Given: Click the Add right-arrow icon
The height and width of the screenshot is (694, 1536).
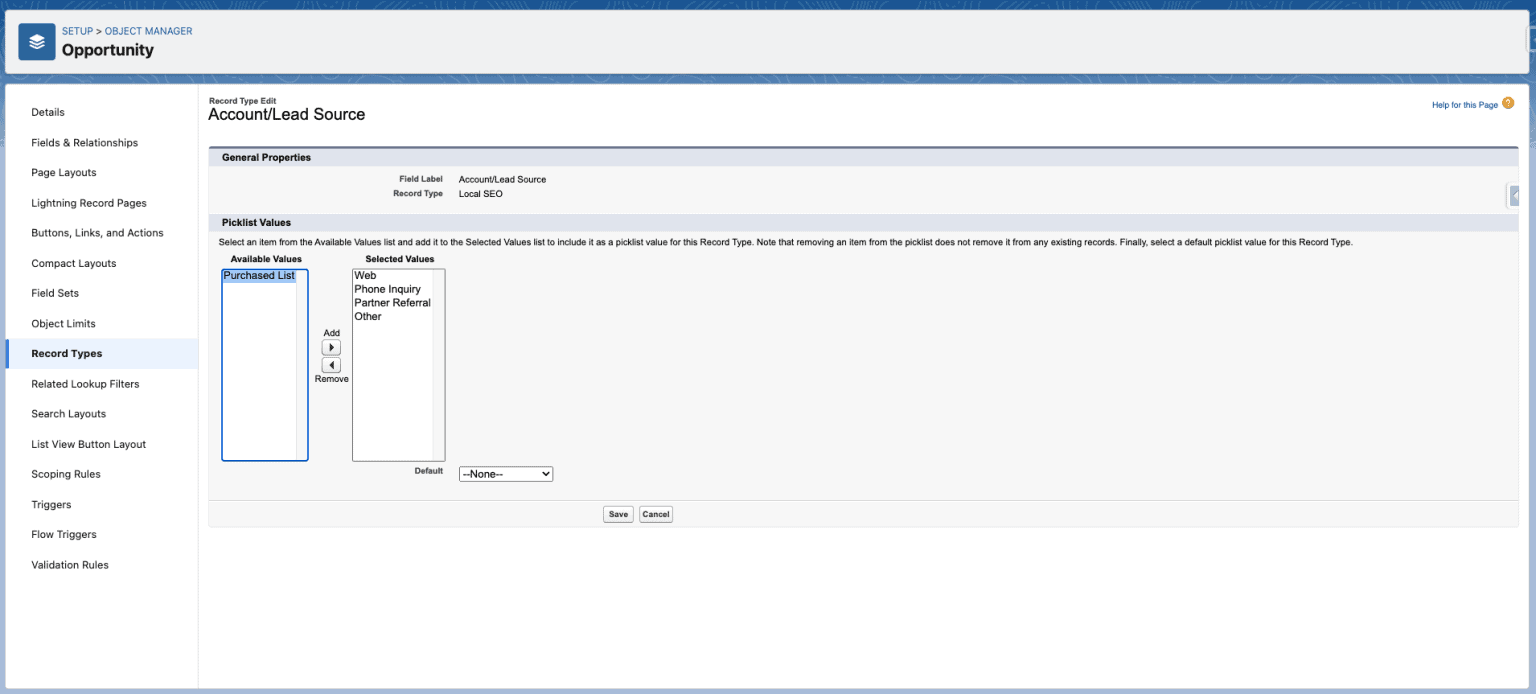Looking at the screenshot, I should [331, 347].
